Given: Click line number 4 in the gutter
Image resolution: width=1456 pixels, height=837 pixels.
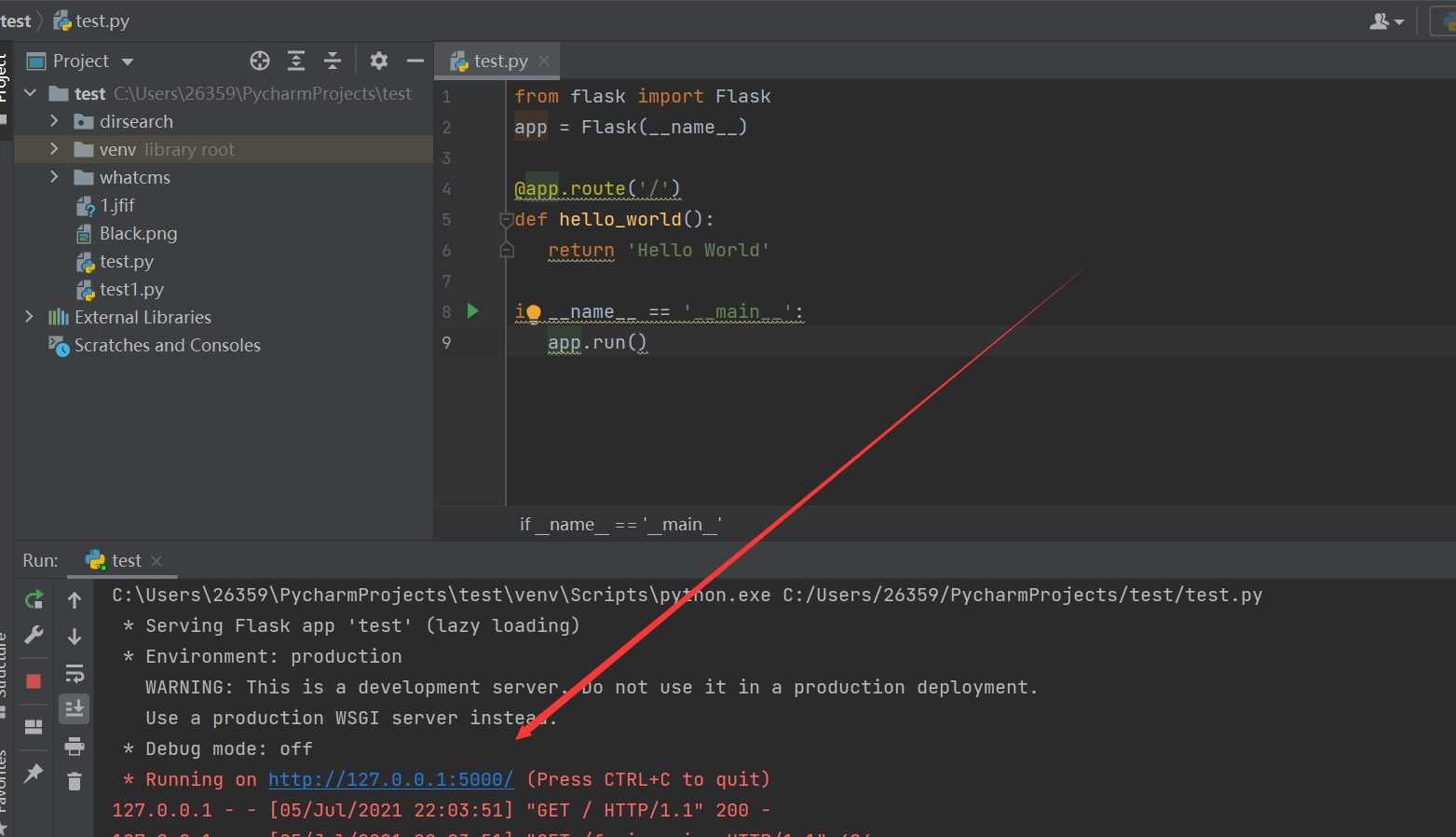Looking at the screenshot, I should (x=446, y=188).
